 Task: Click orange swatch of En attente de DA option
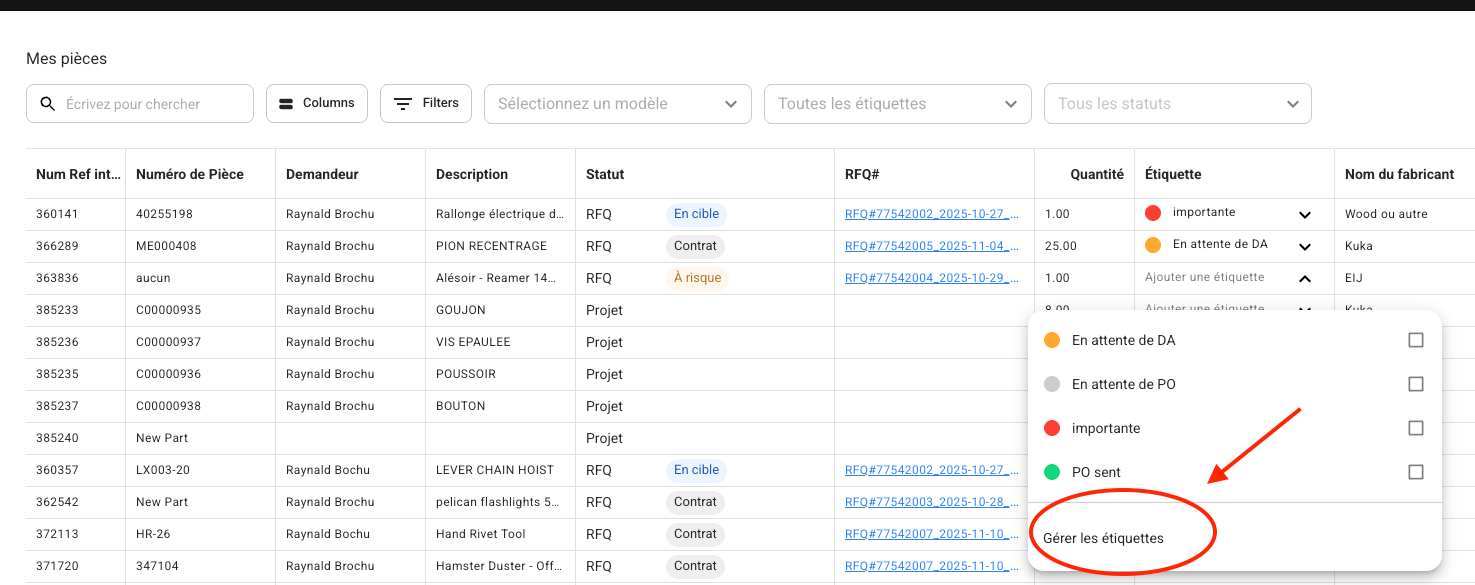(x=1051, y=340)
